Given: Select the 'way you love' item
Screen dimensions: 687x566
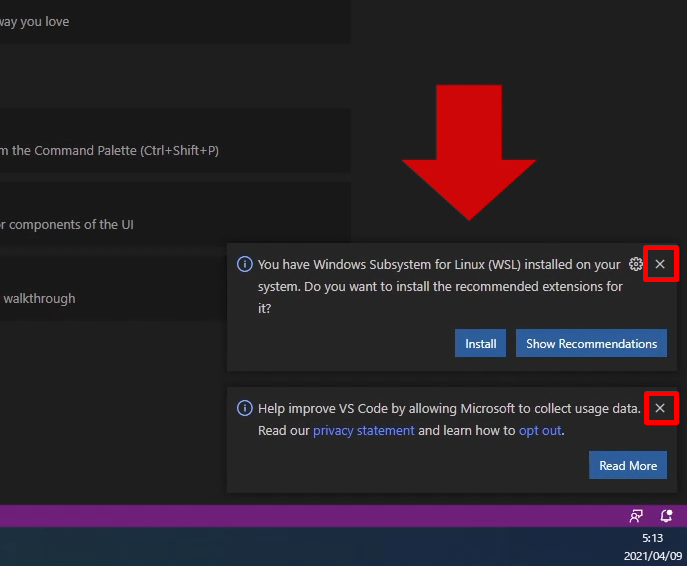Looking at the screenshot, I should click(175, 21).
